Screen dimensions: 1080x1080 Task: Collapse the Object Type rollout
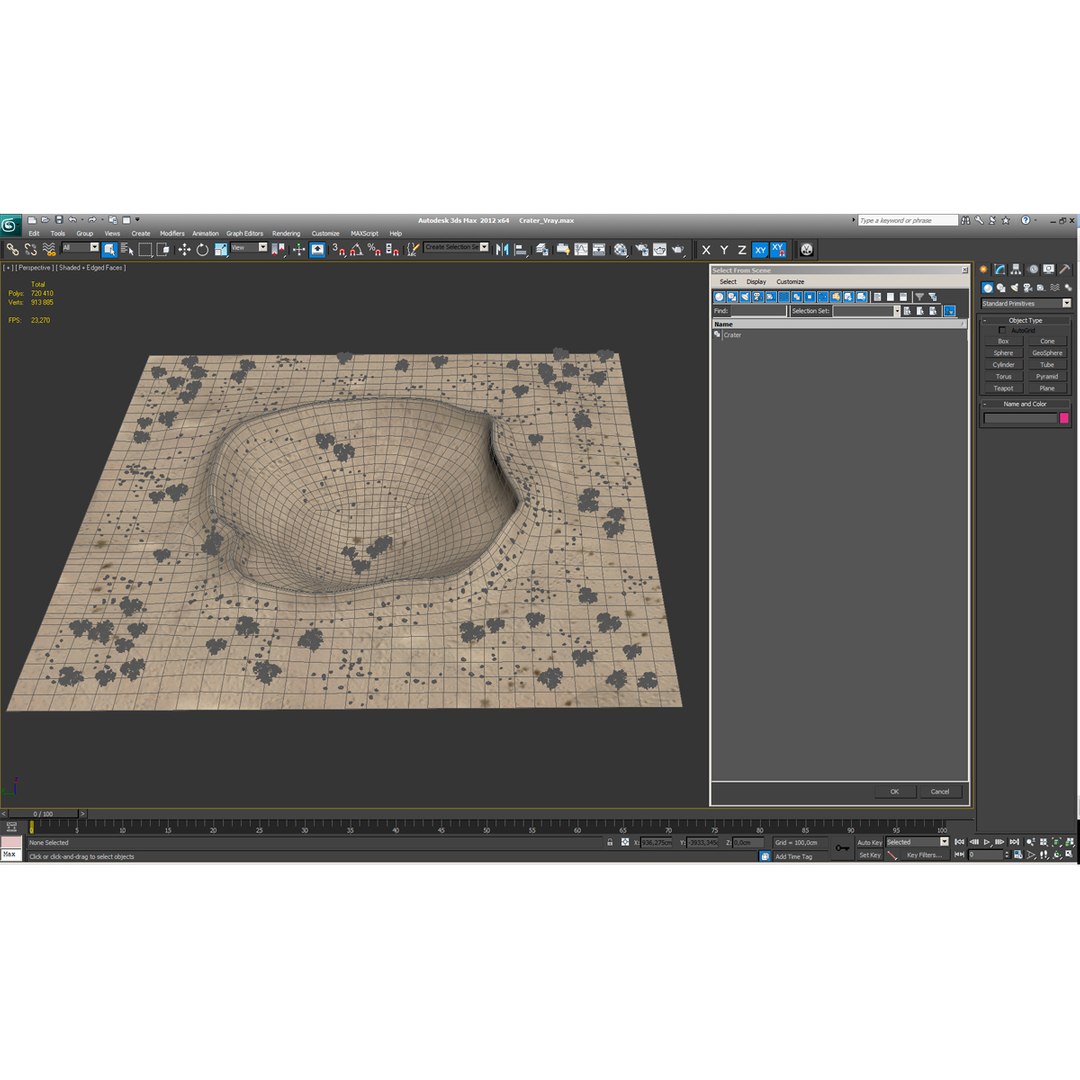[1025, 320]
